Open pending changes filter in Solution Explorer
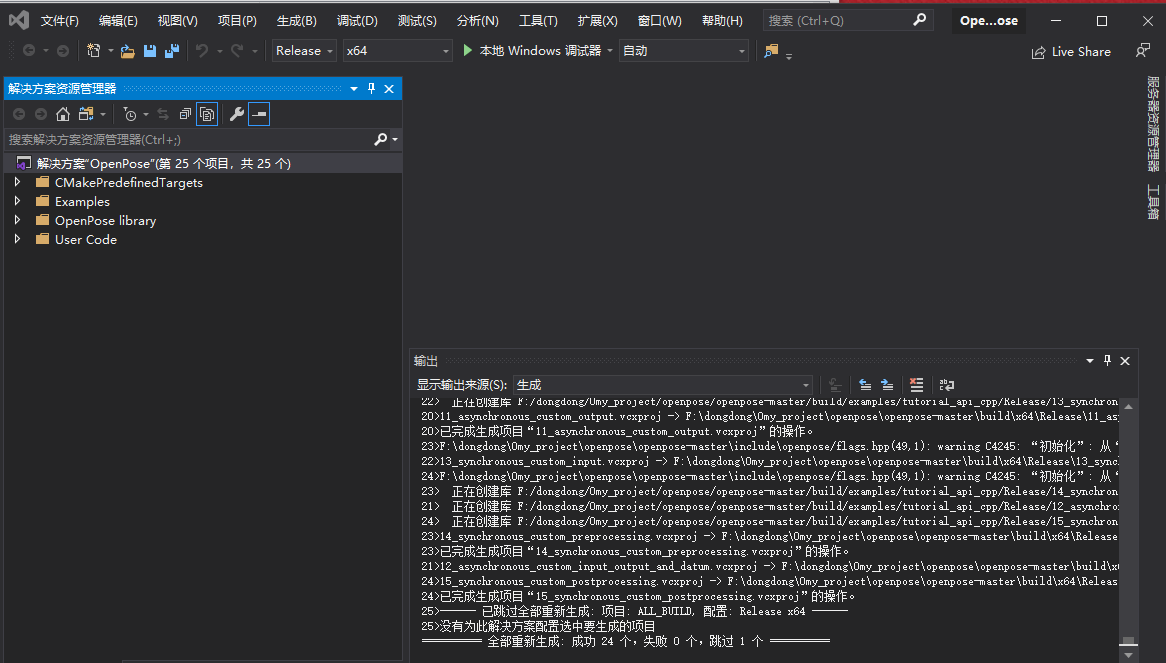Image resolution: width=1166 pixels, height=663 pixels. pos(130,114)
